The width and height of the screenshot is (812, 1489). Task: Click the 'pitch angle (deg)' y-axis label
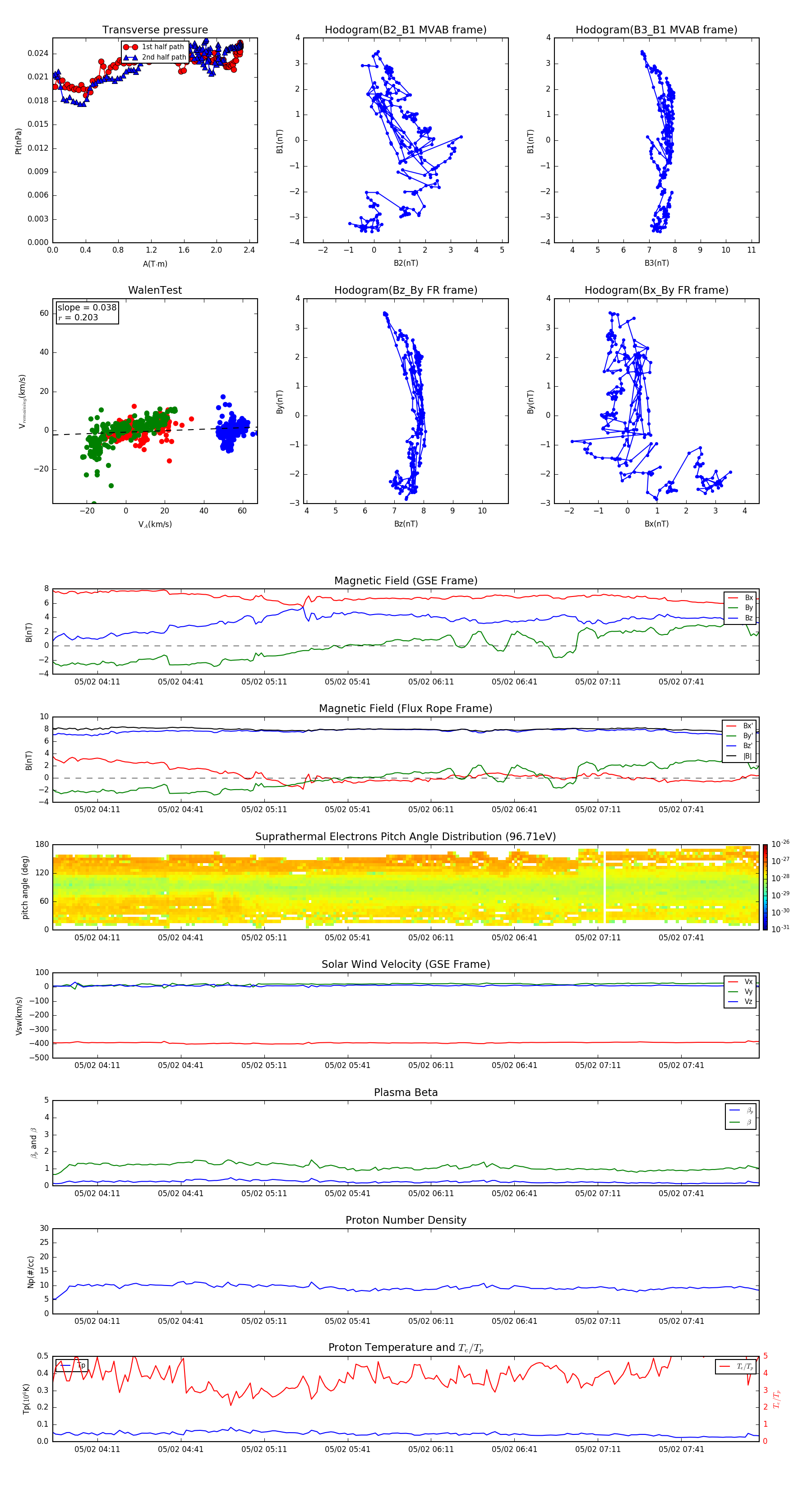(x=25, y=887)
